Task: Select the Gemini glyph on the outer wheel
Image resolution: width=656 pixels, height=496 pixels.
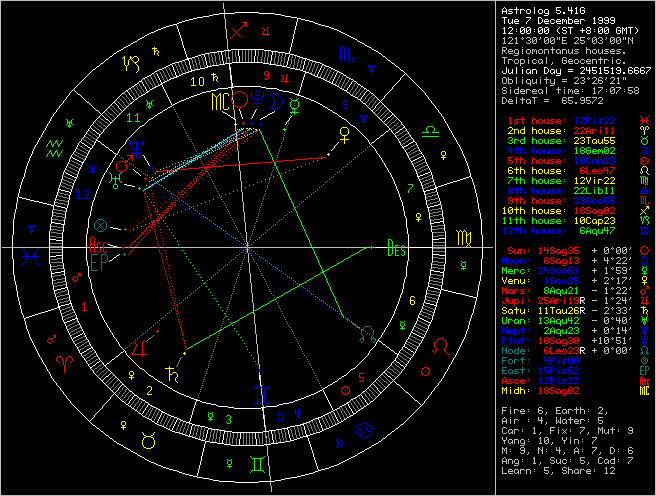Action: [256, 465]
